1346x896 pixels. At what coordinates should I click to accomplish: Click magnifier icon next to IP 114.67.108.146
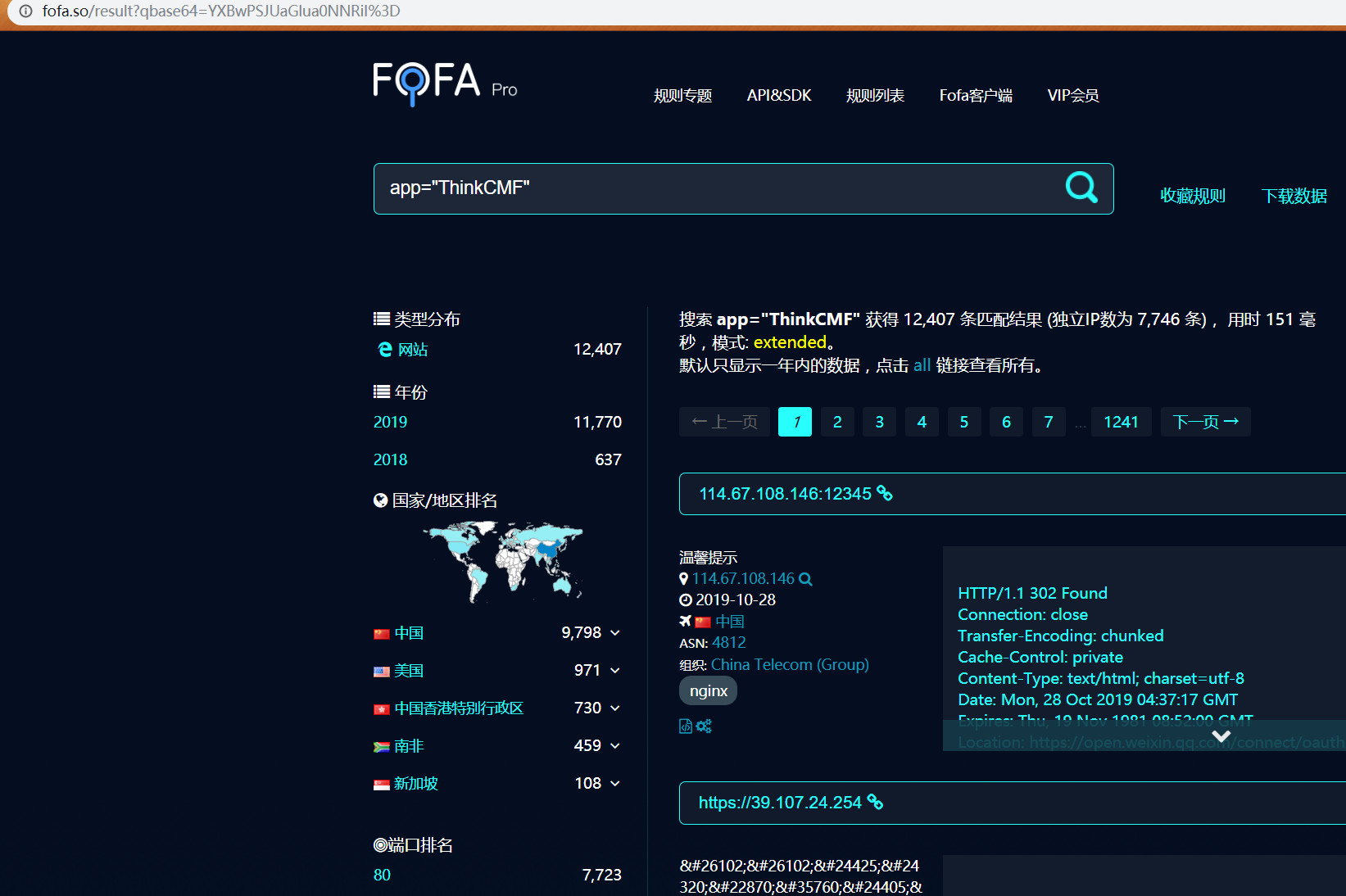(x=805, y=579)
